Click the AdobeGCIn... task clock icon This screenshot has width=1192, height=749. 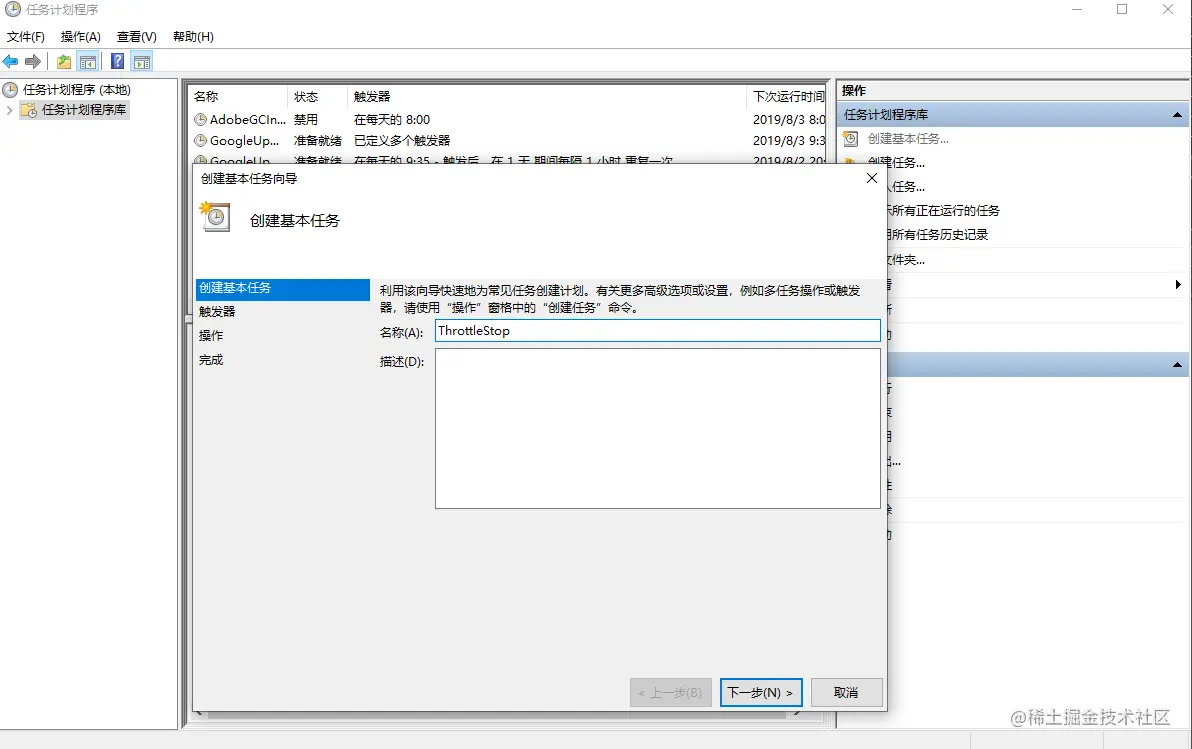(x=201, y=119)
